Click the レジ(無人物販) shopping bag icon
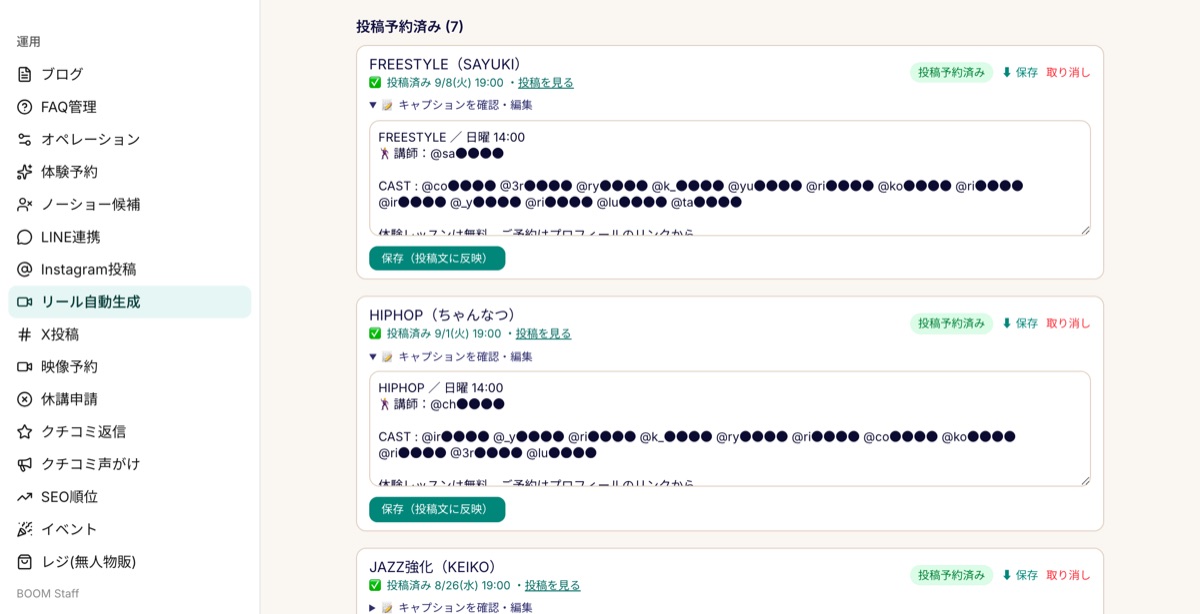 click(x=25, y=562)
